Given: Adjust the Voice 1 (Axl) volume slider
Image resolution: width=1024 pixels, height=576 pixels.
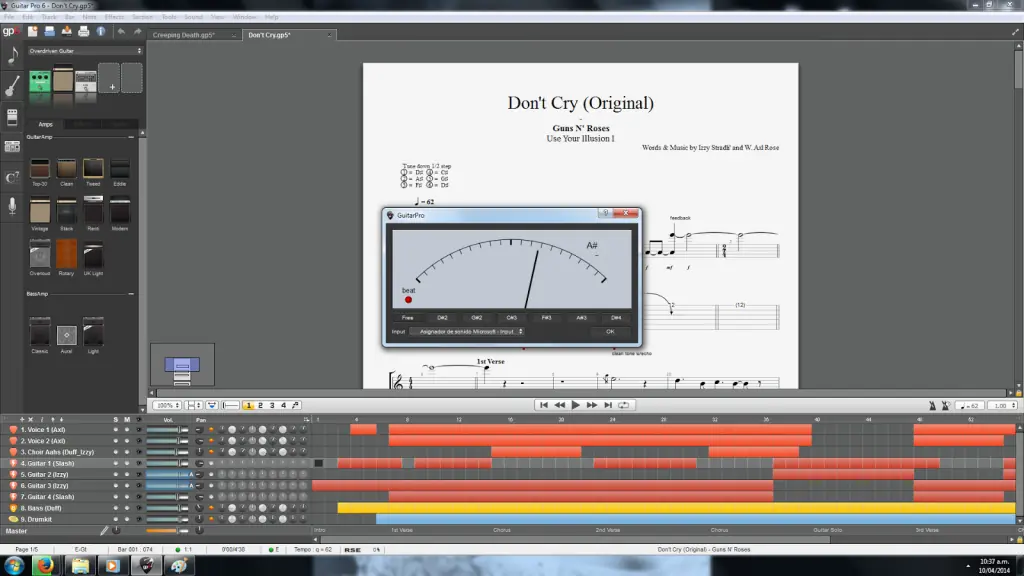Looking at the screenshot, I should [167, 430].
